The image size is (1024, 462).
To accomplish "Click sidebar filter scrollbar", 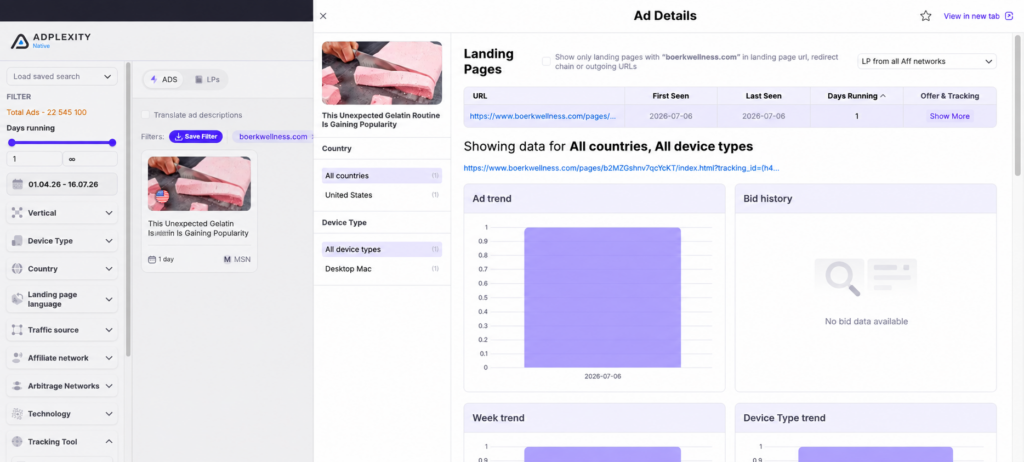I will [x=128, y=209].
